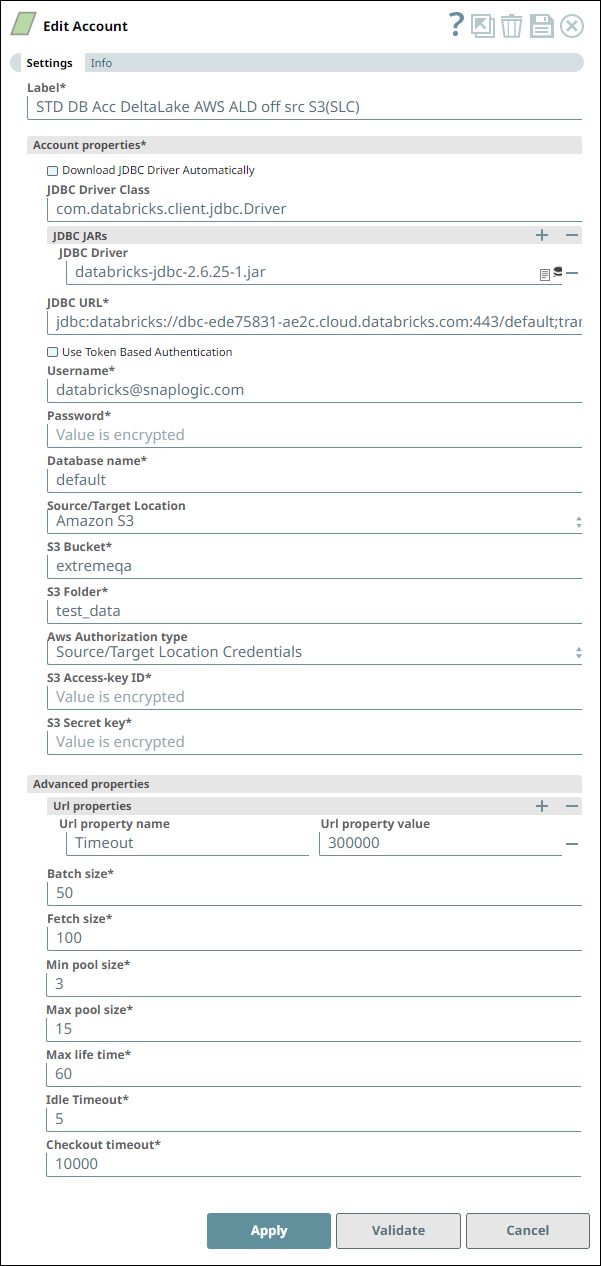This screenshot has width=601, height=1266.
Task: Click the detach/pop-out window icon
Action: (x=484, y=26)
